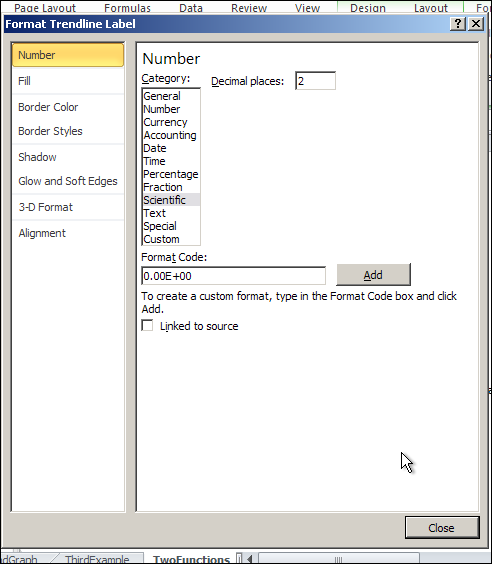Focus the Format Code text field
Screen dimensions: 492x564
[x=233, y=276]
